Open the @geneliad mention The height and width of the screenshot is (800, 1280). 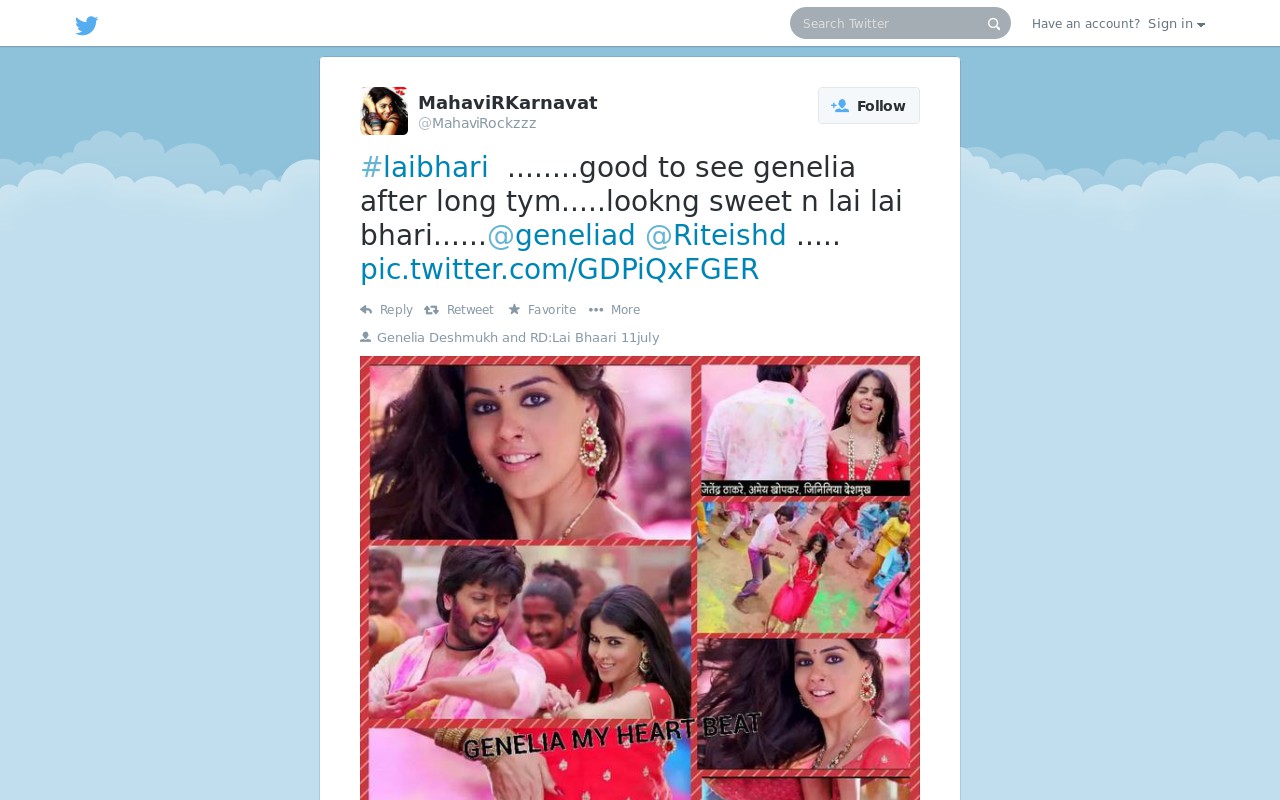click(561, 235)
